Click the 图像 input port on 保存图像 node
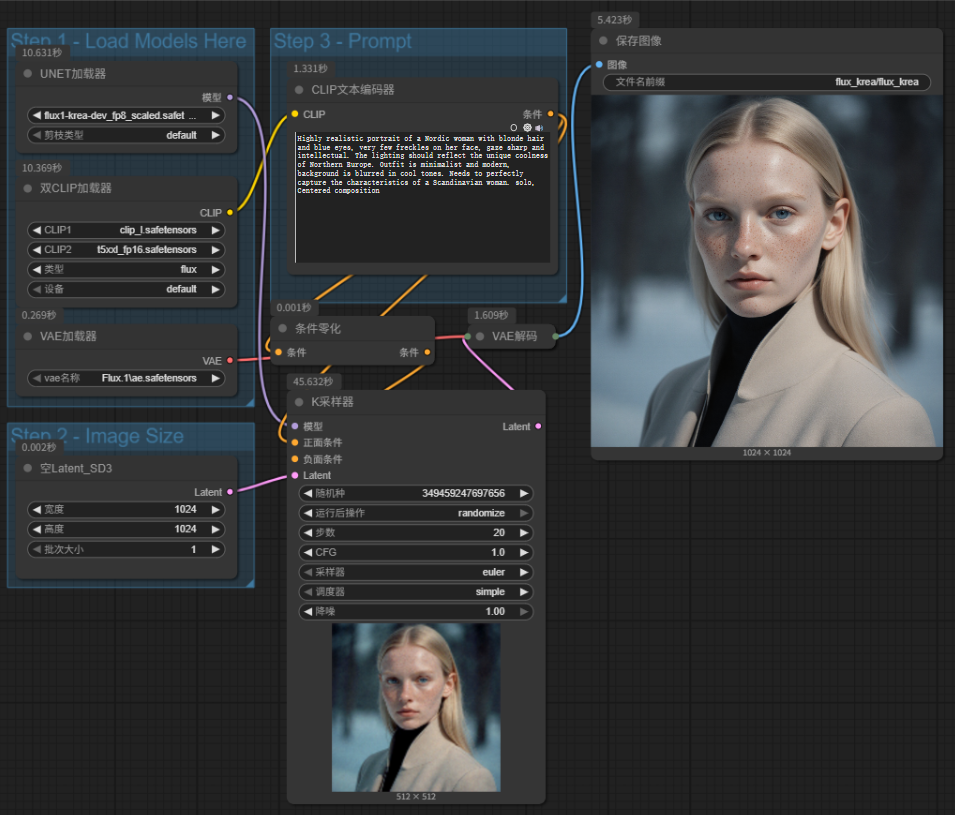 point(599,64)
